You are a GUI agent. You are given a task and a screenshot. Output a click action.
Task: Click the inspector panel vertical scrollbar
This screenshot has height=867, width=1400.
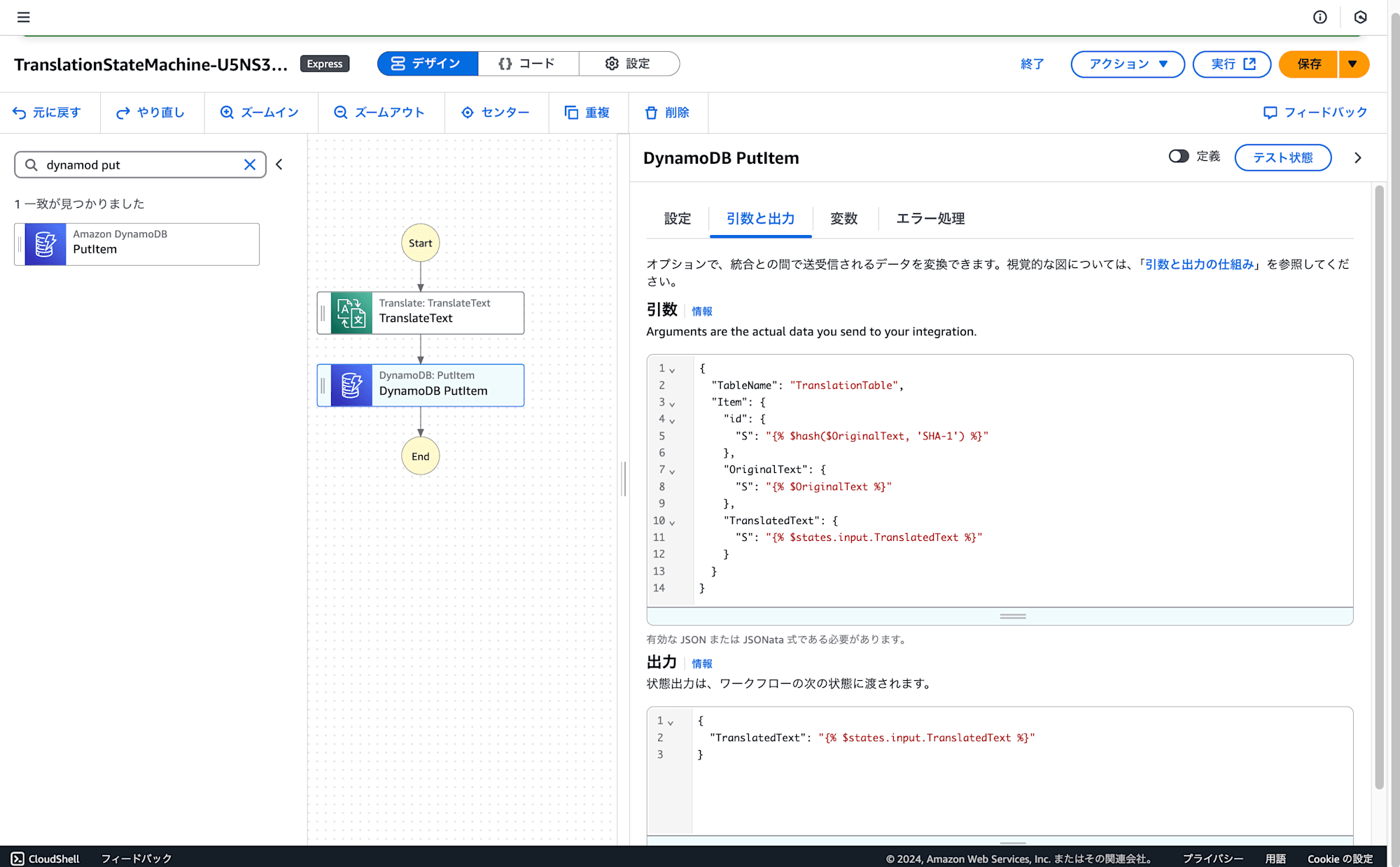point(1380,486)
